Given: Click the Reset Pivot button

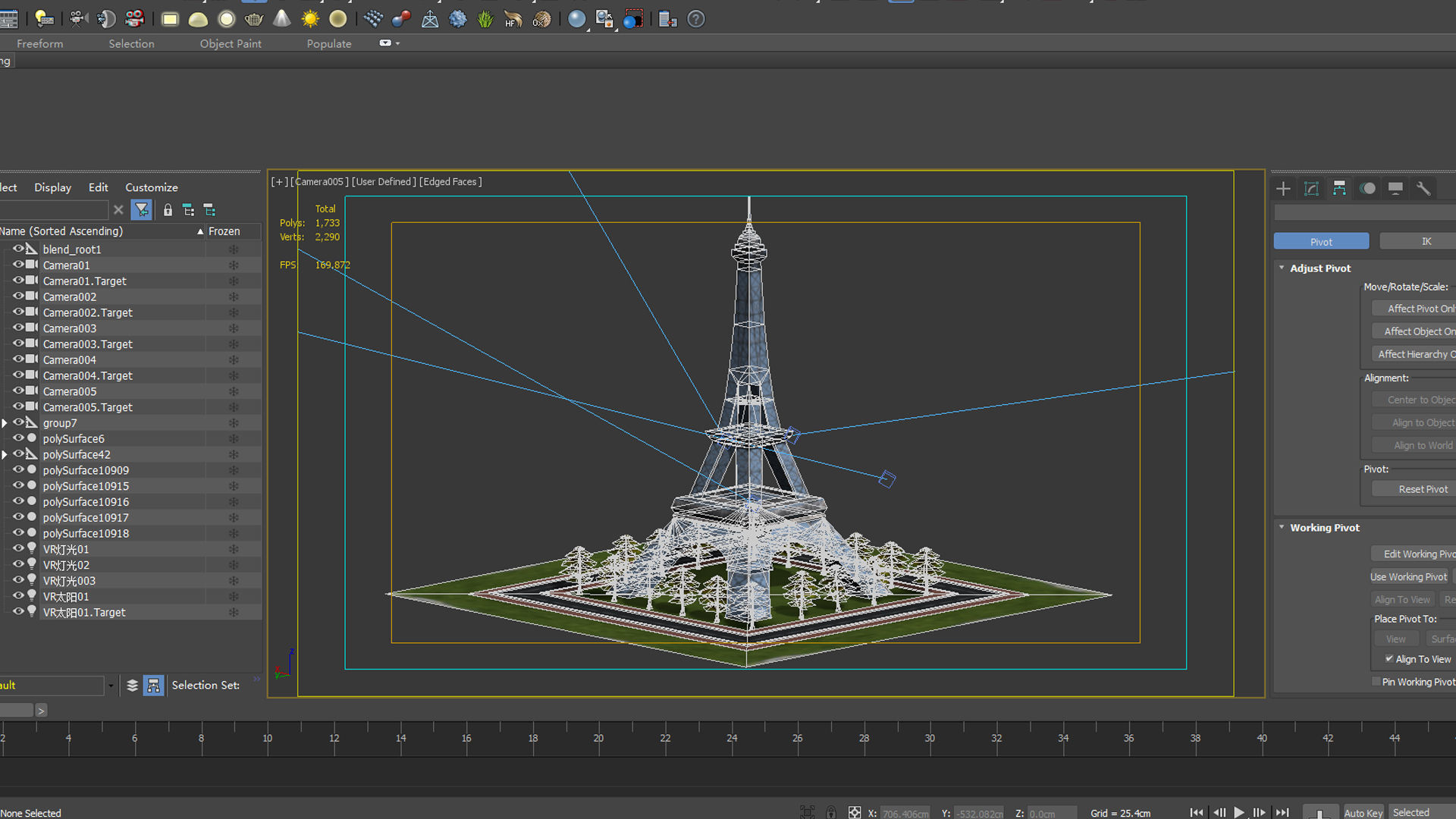Looking at the screenshot, I should (1414, 489).
